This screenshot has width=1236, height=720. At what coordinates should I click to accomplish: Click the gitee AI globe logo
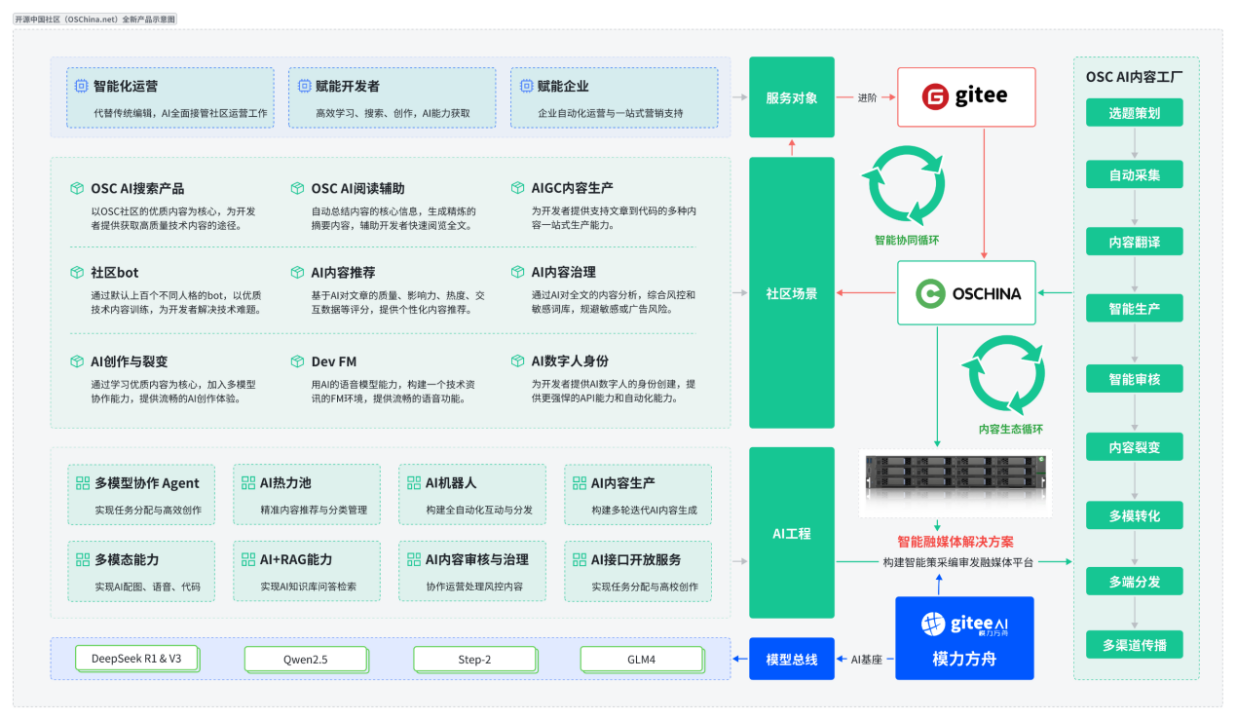click(x=933, y=624)
